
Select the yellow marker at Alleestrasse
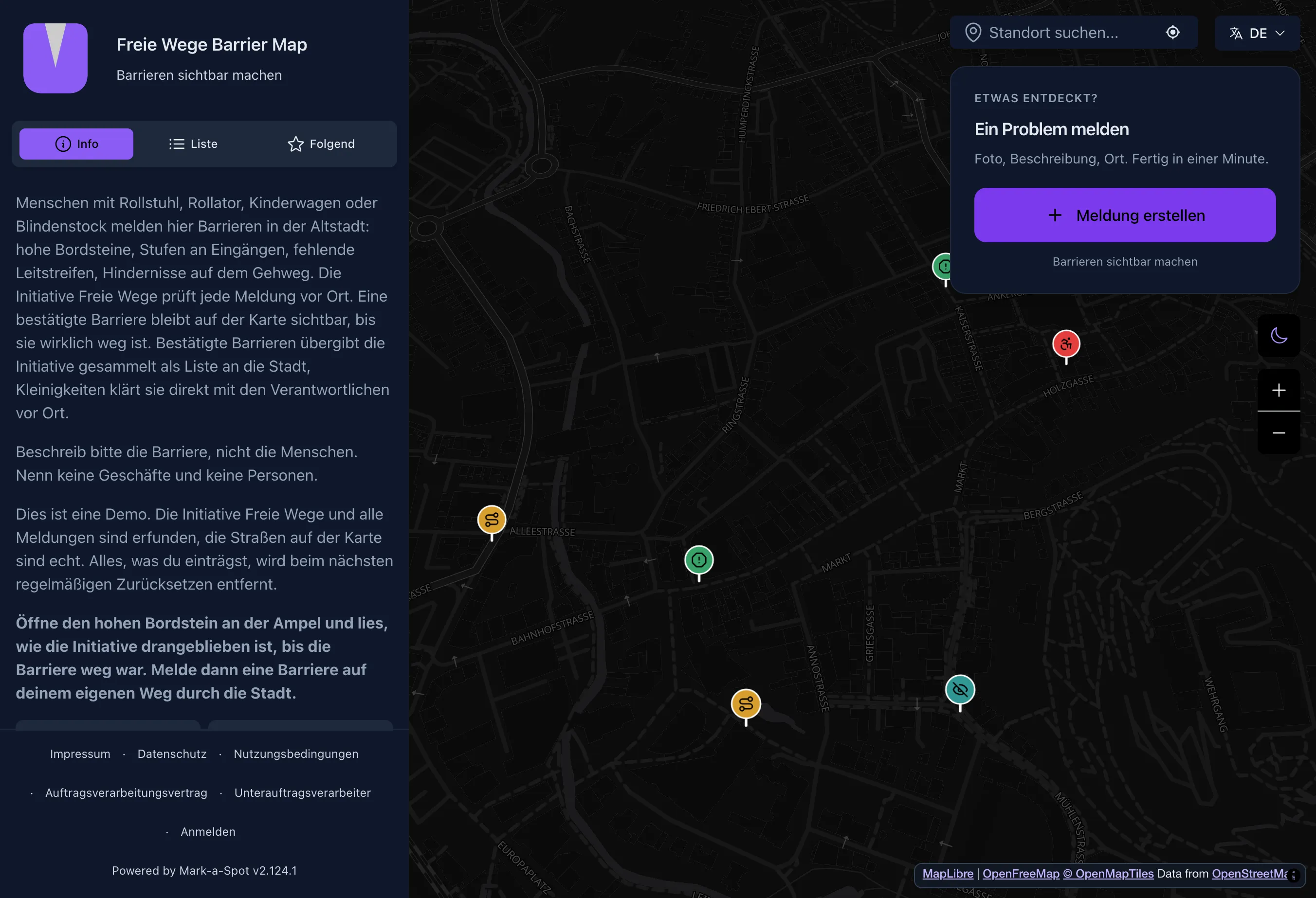[492, 520]
